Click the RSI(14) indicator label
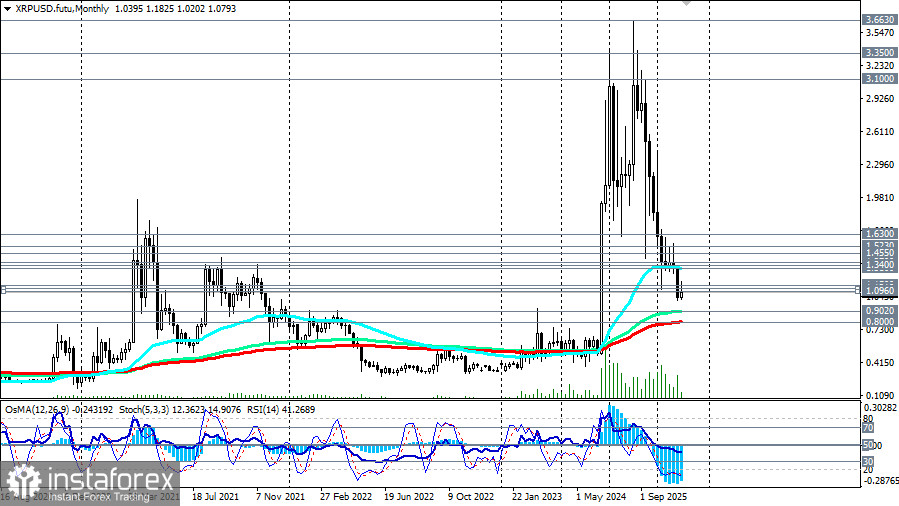The height and width of the screenshot is (506, 899). (x=264, y=410)
